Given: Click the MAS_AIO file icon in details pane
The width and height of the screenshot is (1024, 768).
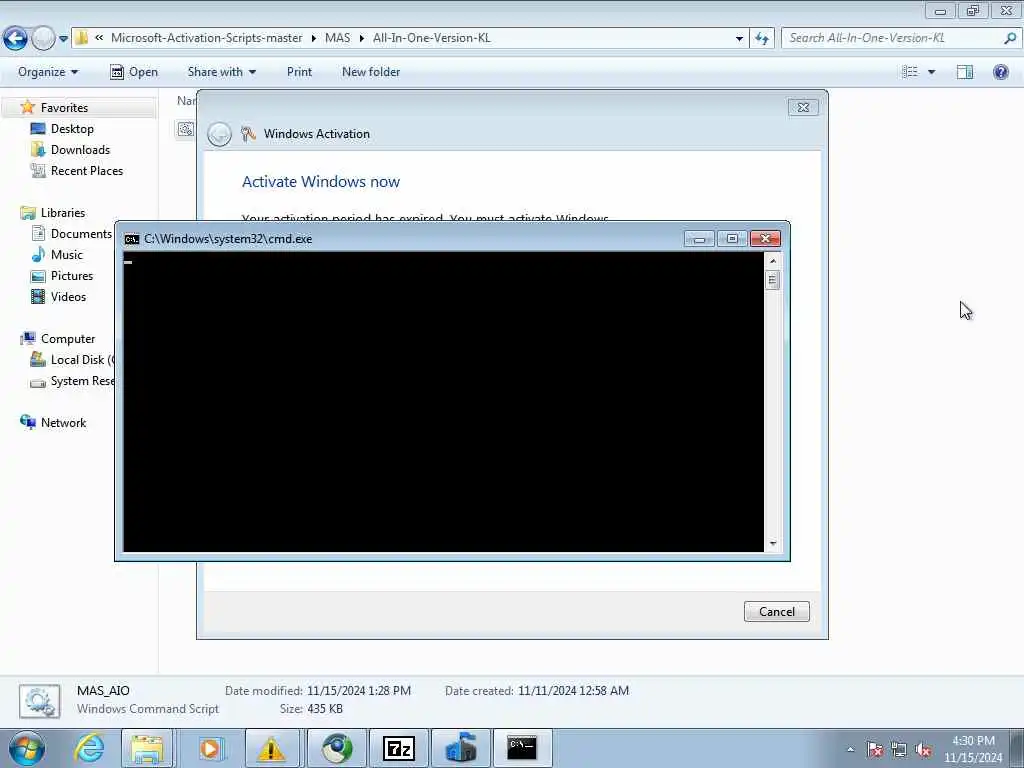Looking at the screenshot, I should click(x=39, y=702).
